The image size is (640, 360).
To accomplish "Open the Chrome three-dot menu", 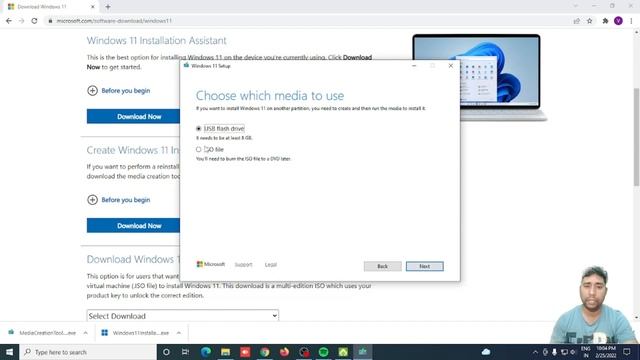I will 631,21.
